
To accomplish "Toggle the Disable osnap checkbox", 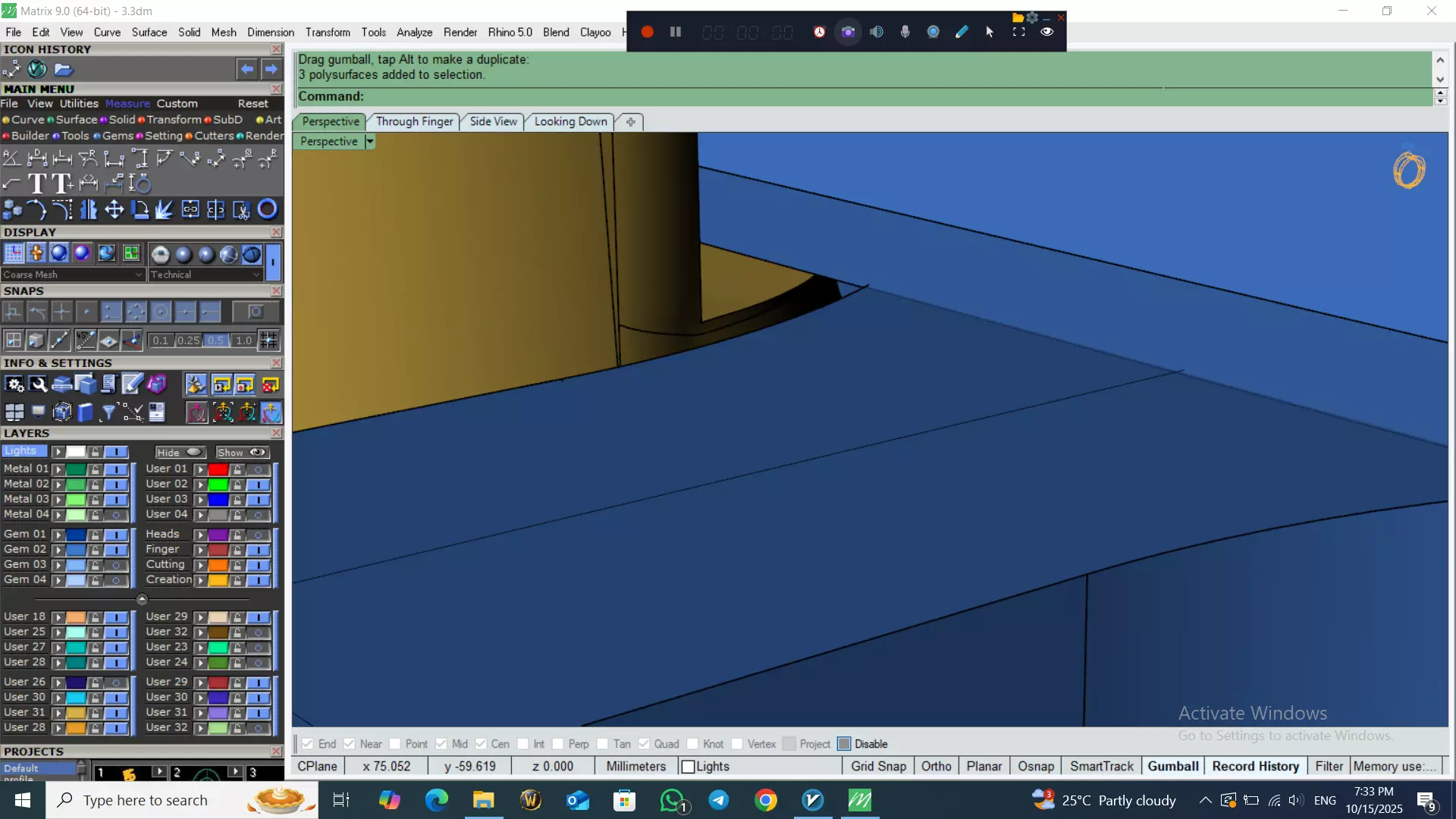I will pos(844,744).
